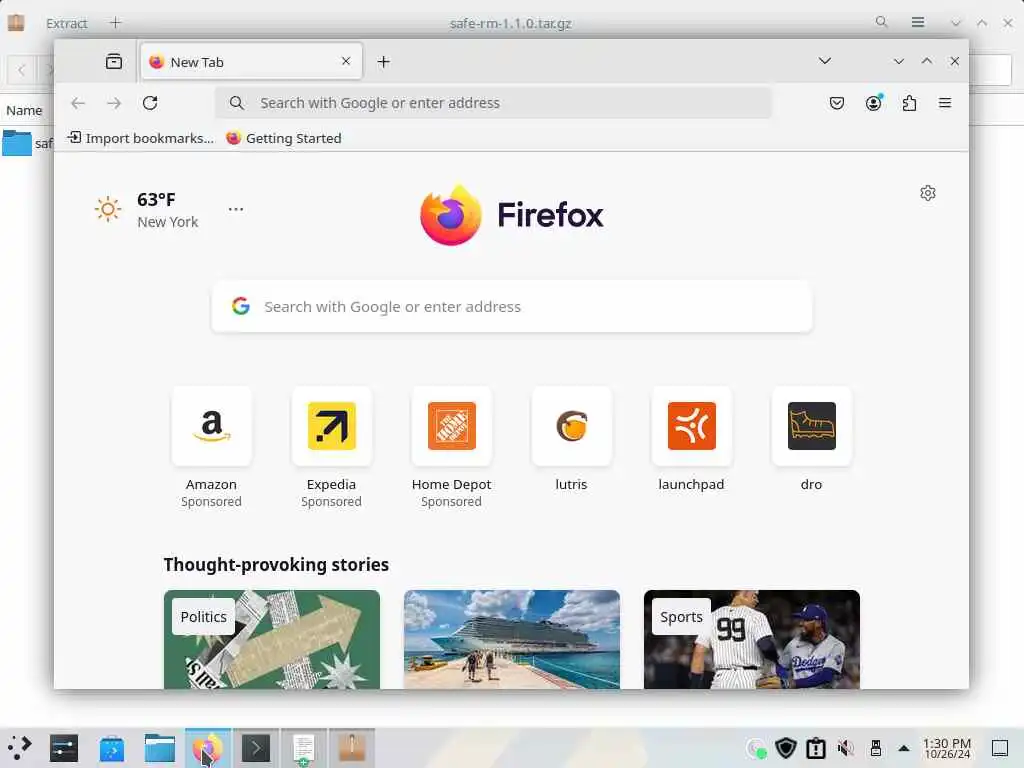This screenshot has height=768, width=1024.
Task: Open the clock showing 1:30 PM
Action: click(947, 748)
